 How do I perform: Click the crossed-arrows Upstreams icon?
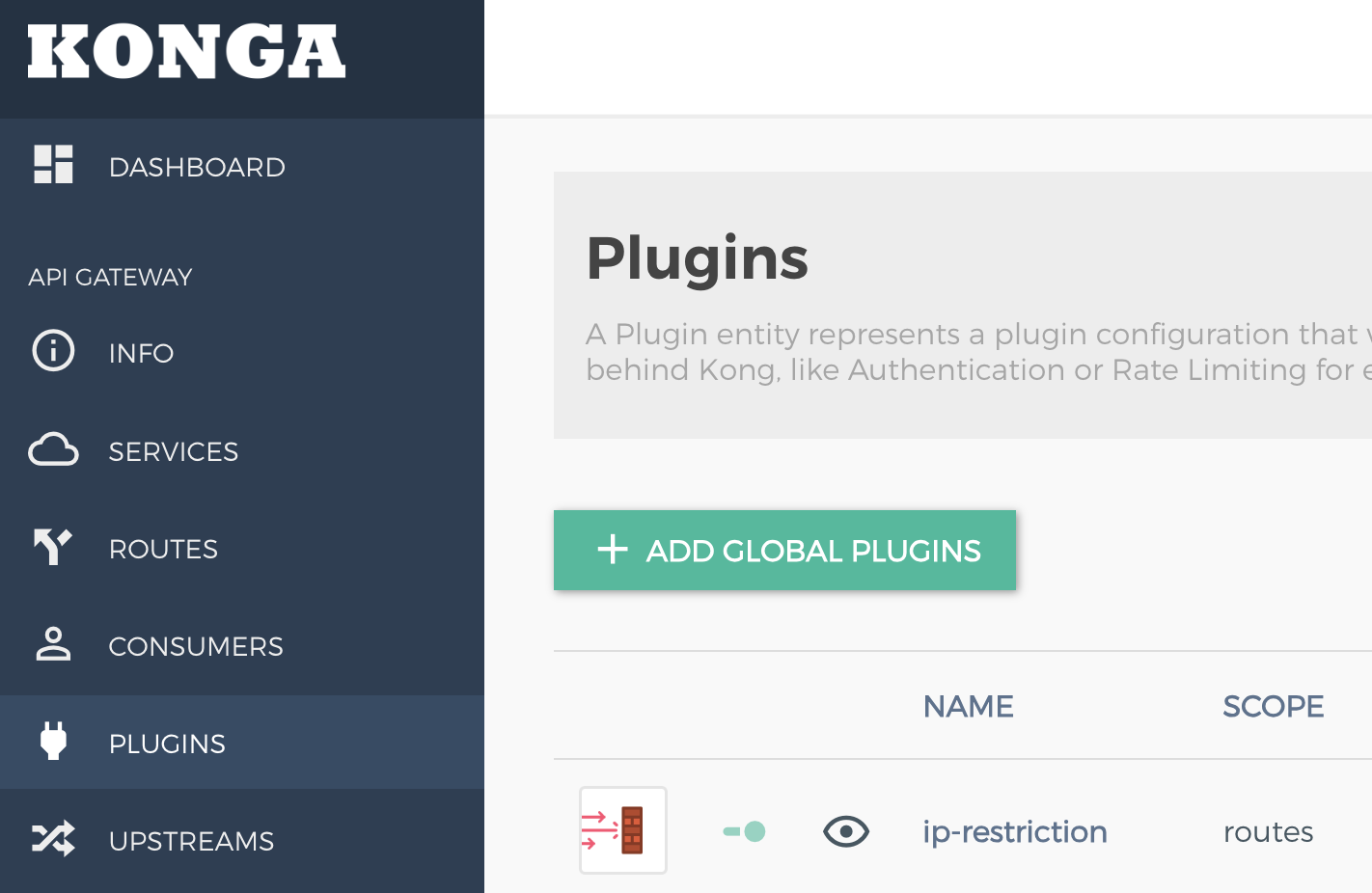click(x=53, y=839)
